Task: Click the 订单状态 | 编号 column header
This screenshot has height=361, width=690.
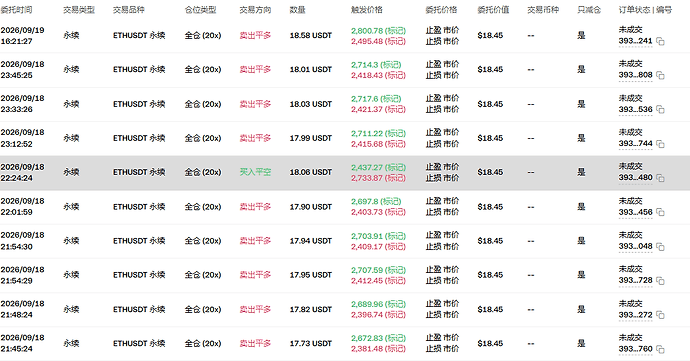Action: pos(645,10)
